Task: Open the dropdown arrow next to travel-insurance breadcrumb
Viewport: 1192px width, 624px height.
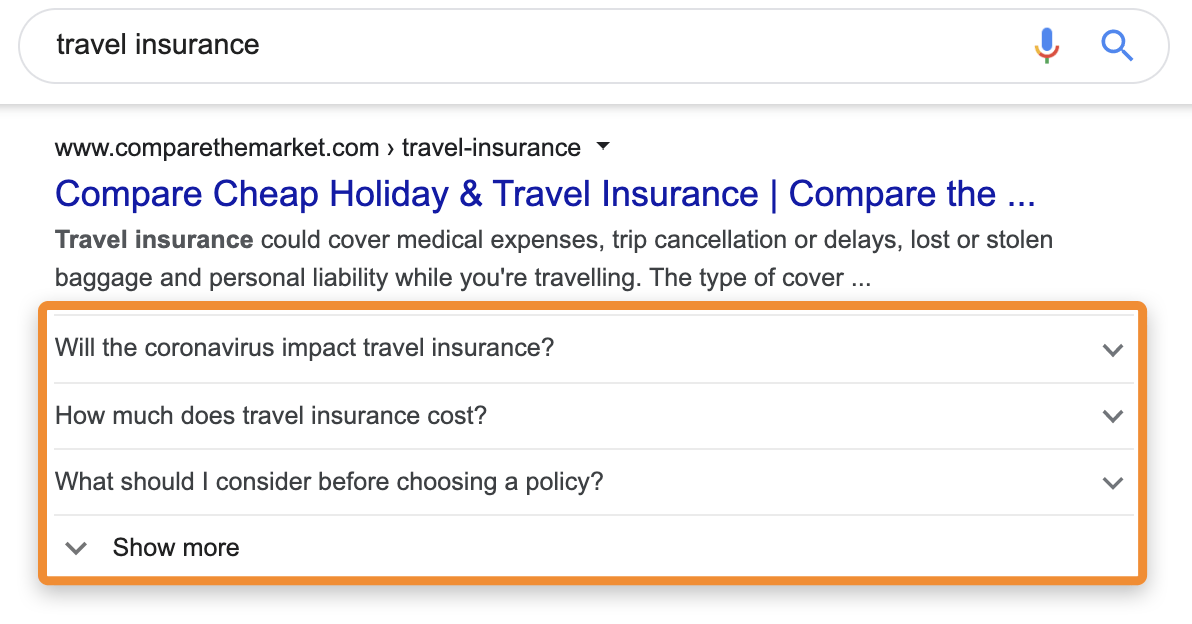Action: (602, 146)
